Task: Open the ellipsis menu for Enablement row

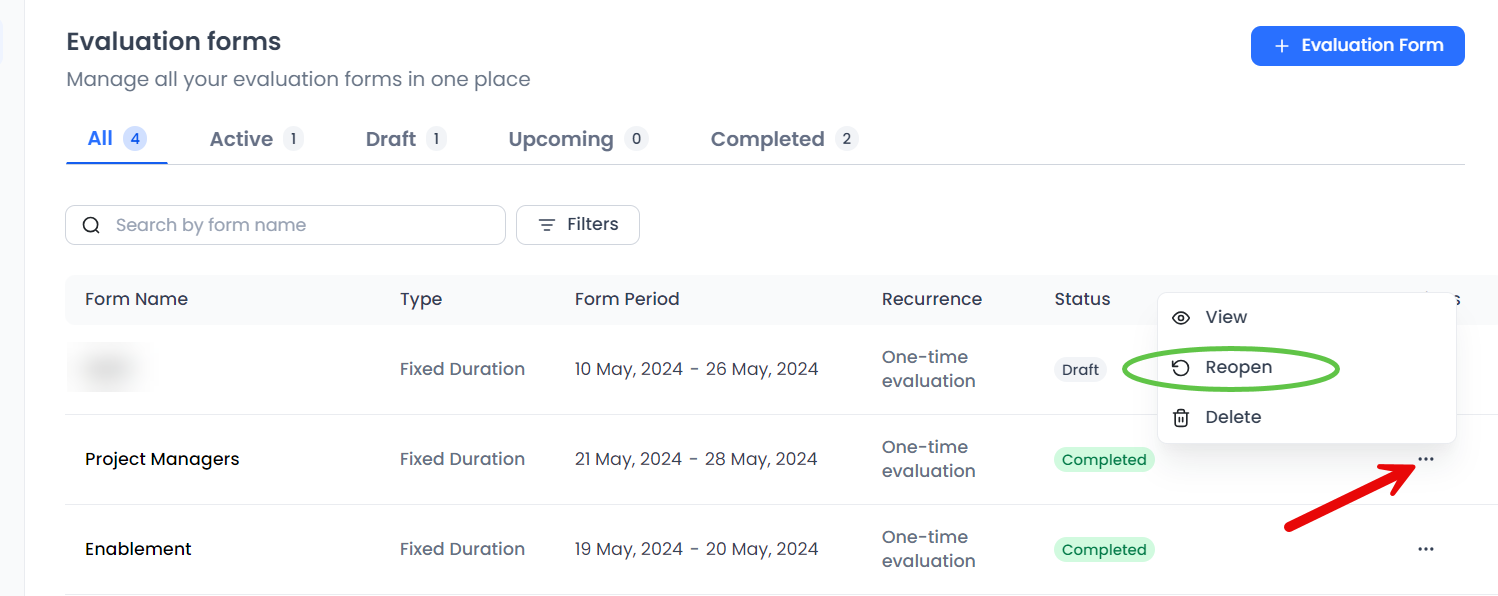Action: (x=1426, y=549)
